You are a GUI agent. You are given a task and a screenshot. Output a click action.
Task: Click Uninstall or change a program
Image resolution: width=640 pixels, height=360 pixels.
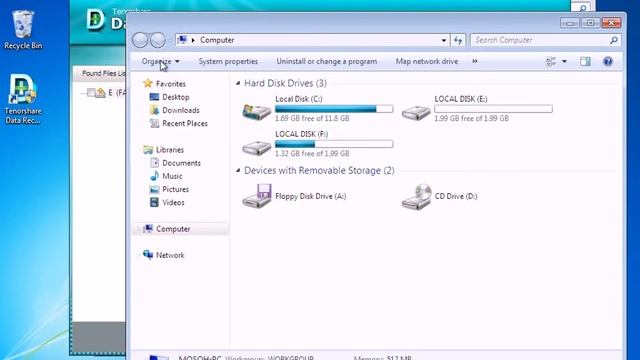tap(327, 62)
